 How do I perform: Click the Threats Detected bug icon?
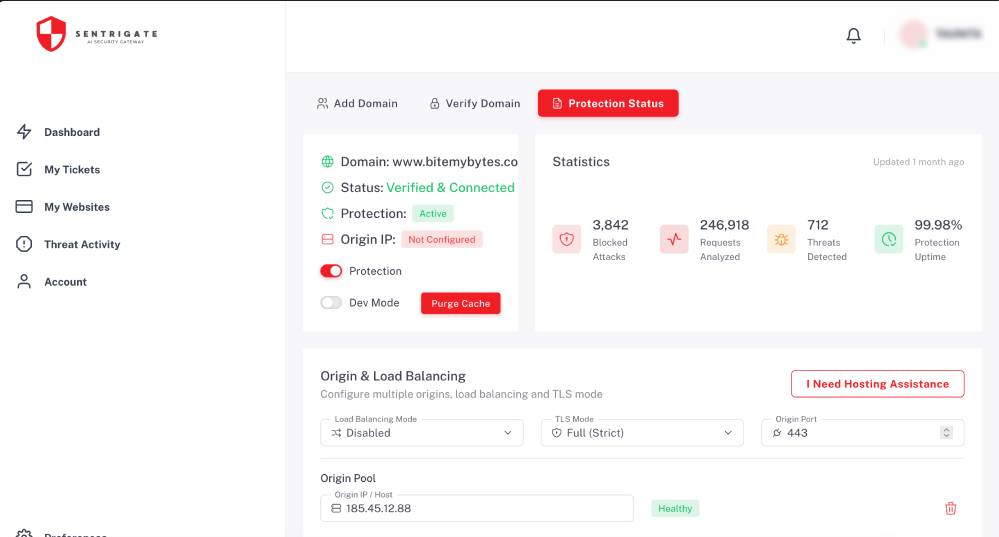[x=781, y=240]
